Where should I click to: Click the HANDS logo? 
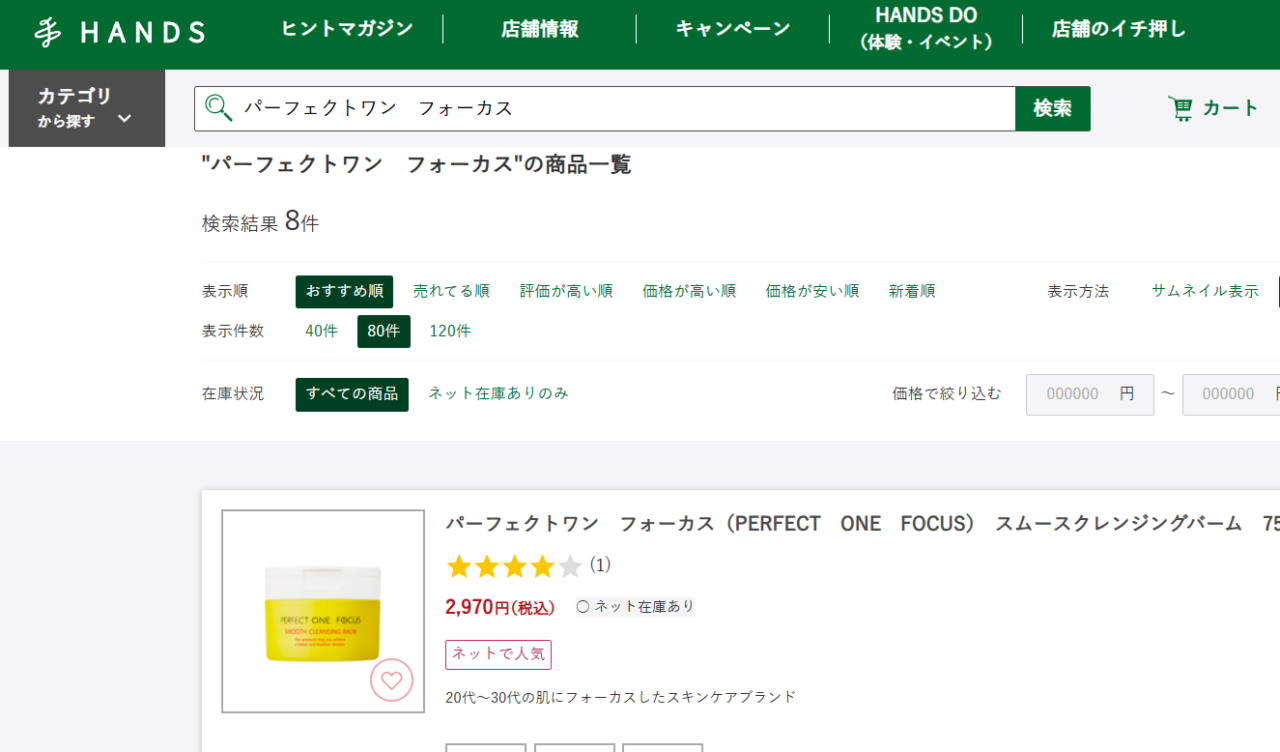tap(119, 32)
